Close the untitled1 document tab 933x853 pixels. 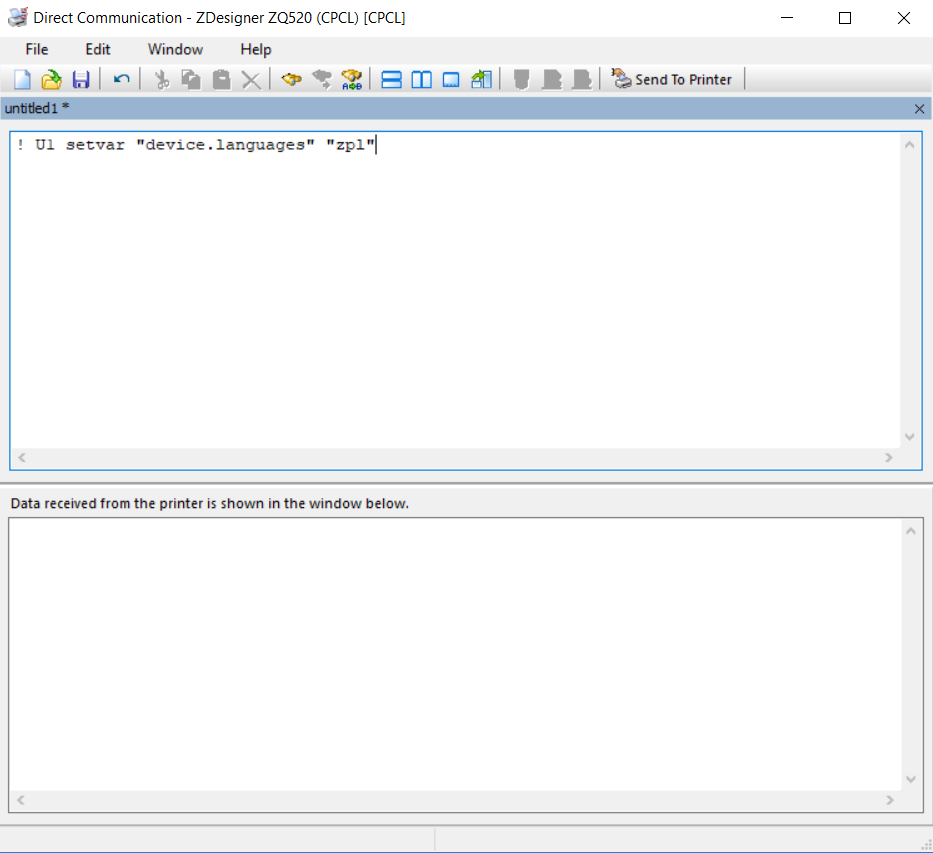coord(920,108)
